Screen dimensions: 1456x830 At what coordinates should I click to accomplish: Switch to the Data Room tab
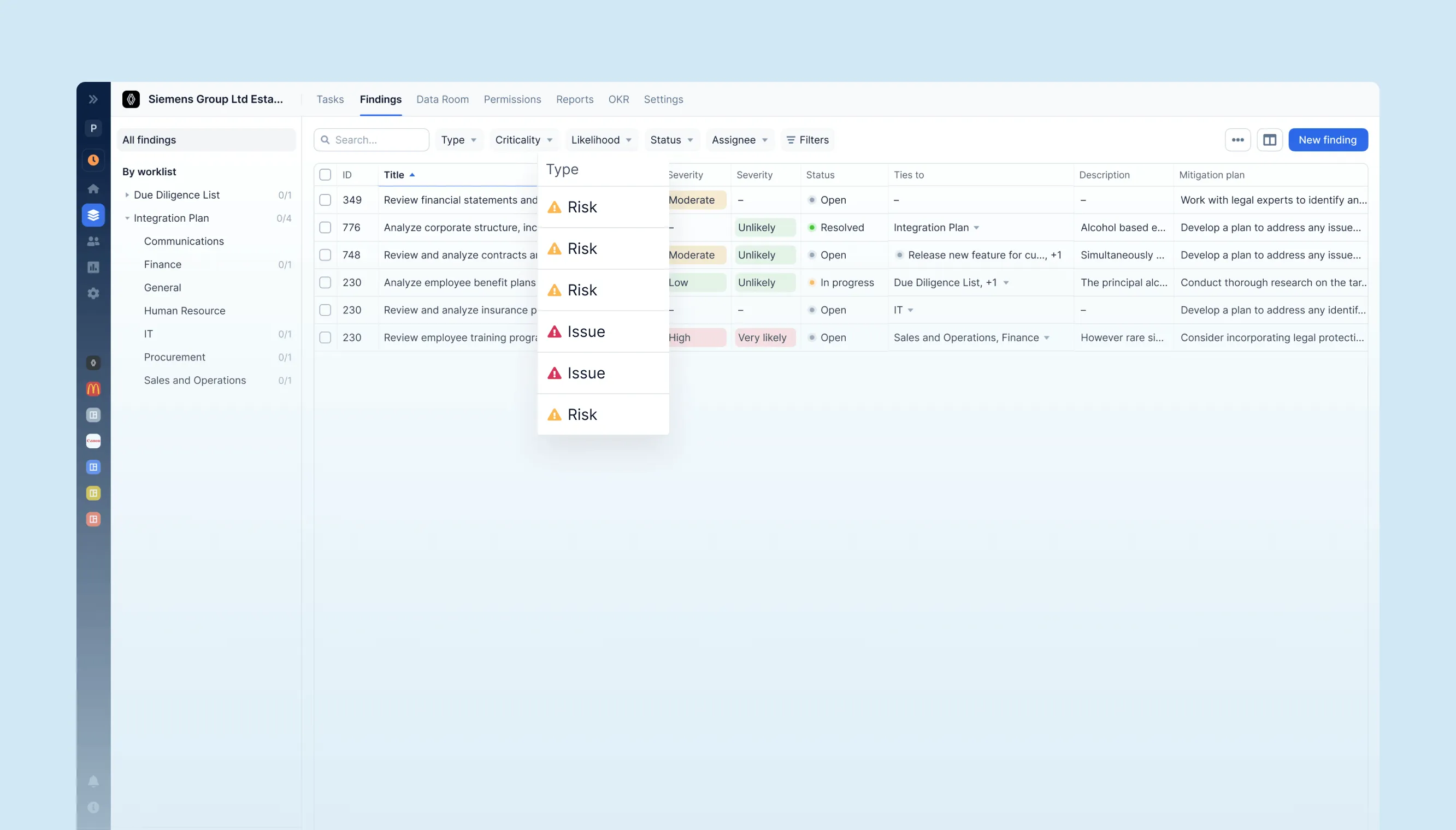pyautogui.click(x=442, y=99)
